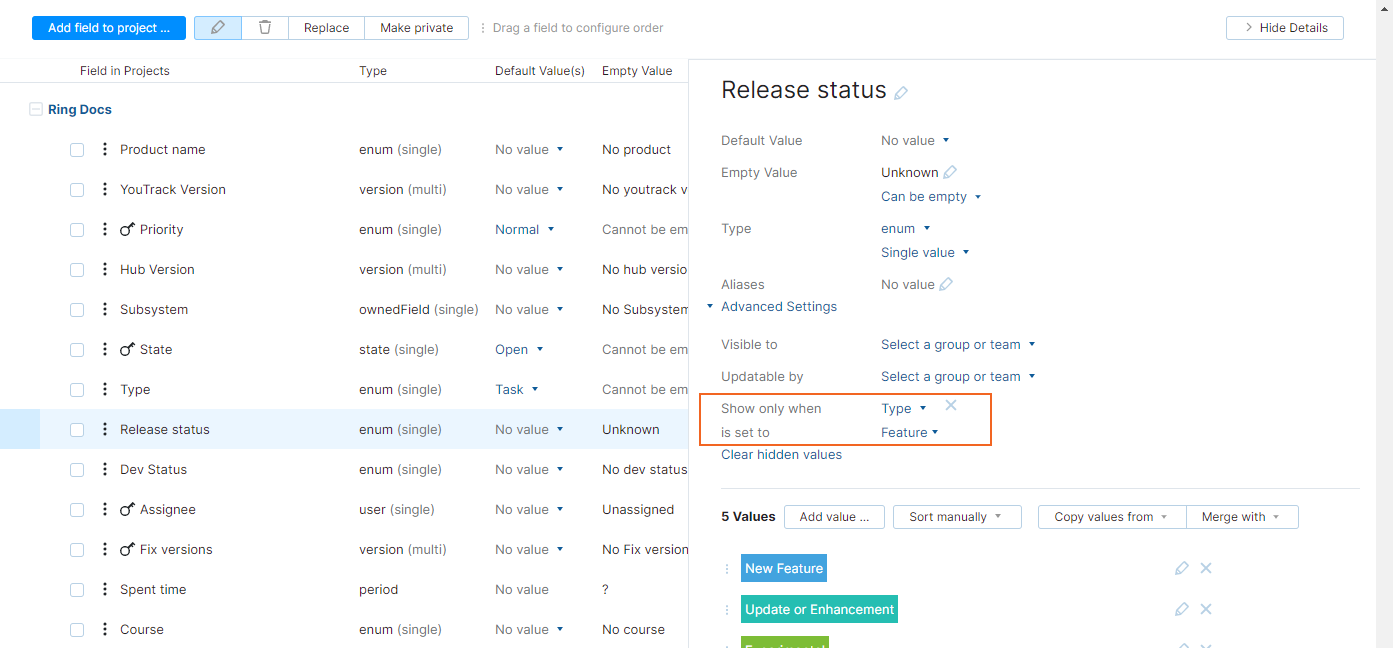
Task: Remove the Show only when condition
Action: [x=951, y=405]
